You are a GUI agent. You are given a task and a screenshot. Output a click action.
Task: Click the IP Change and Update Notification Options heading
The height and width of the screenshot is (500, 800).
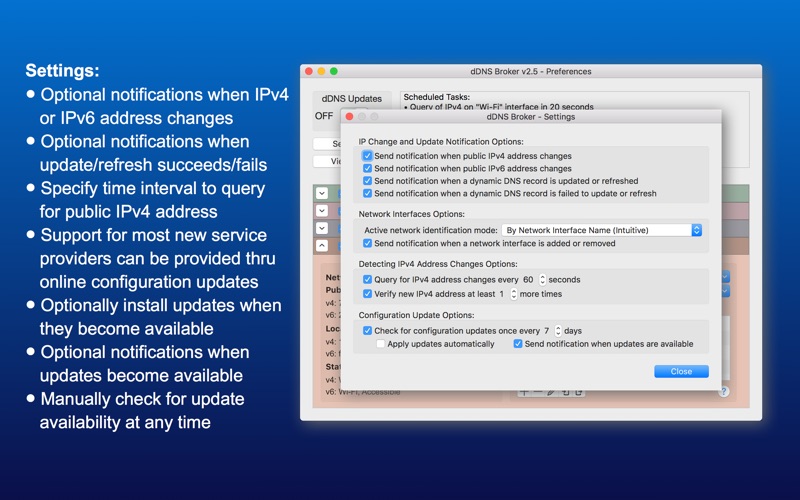(441, 141)
